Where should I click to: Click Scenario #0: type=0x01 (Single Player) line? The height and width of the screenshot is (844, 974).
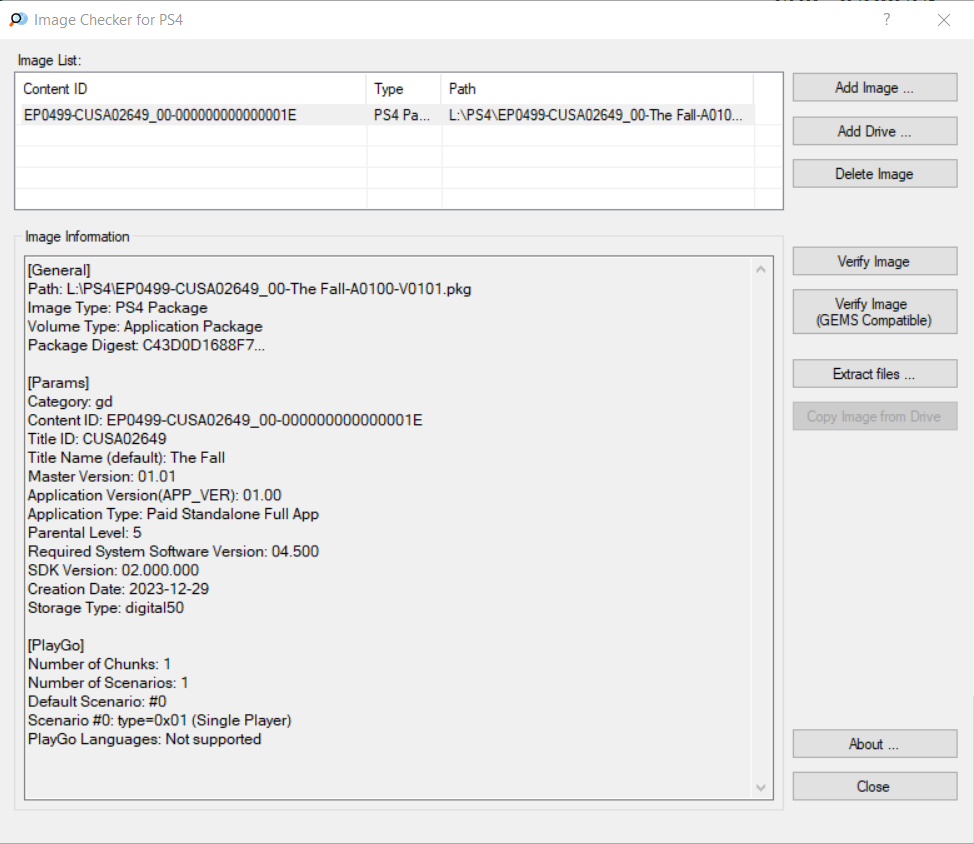click(160, 720)
